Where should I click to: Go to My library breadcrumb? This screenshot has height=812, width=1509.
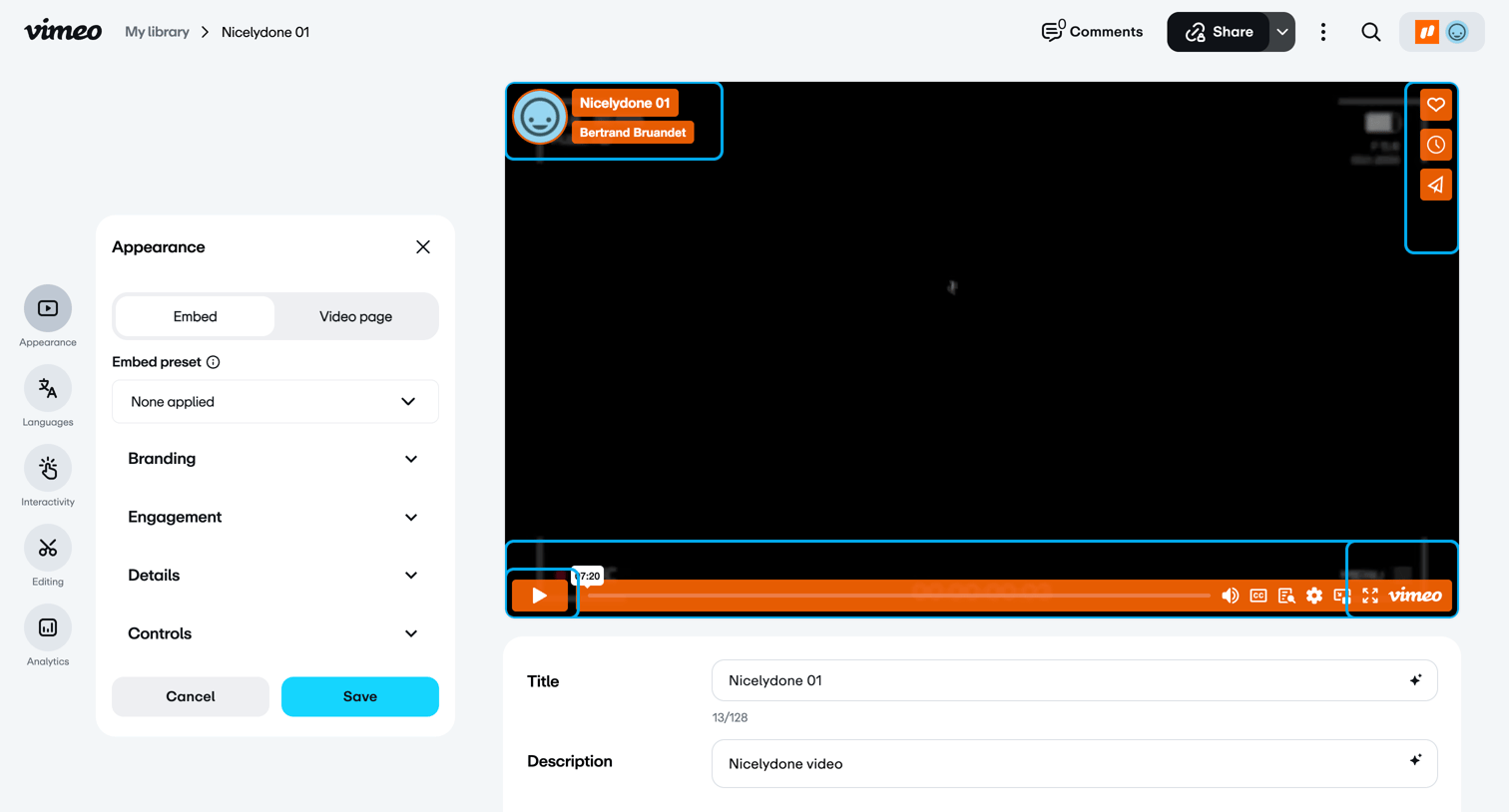click(157, 32)
